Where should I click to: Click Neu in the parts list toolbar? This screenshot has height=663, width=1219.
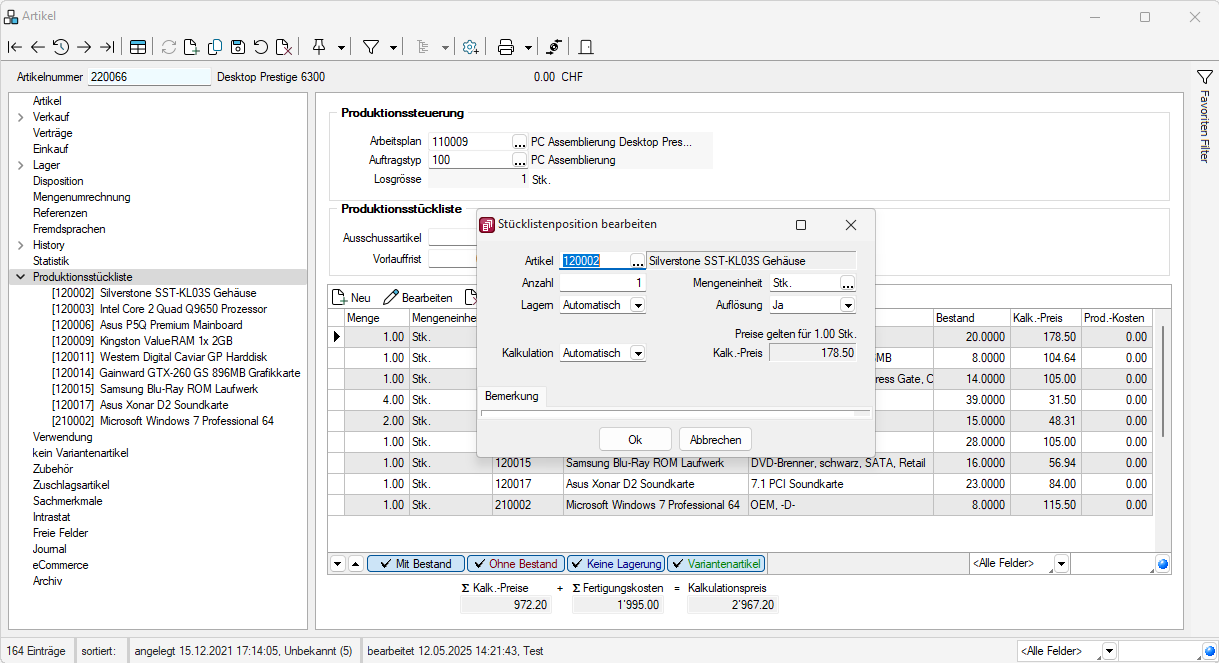(x=351, y=297)
